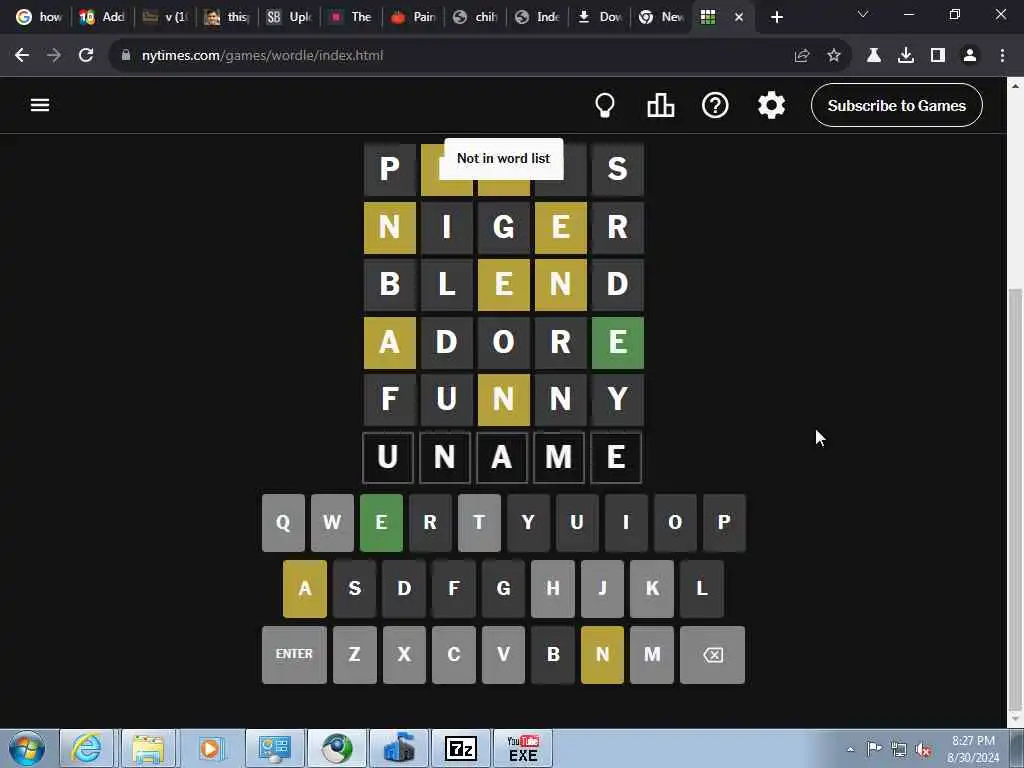Tap the green E key
This screenshot has height=768, width=1024.
coord(381,522)
